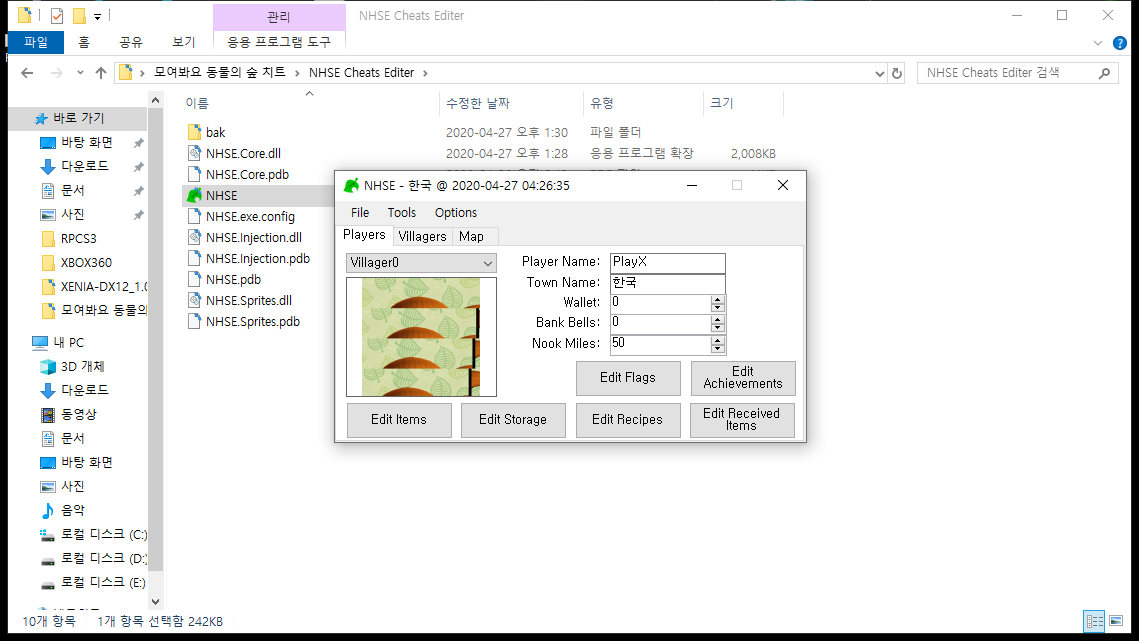Screen dimensions: 1139x641
Task: Open the Villager0 player dropdown
Action: pyautogui.click(x=421, y=263)
